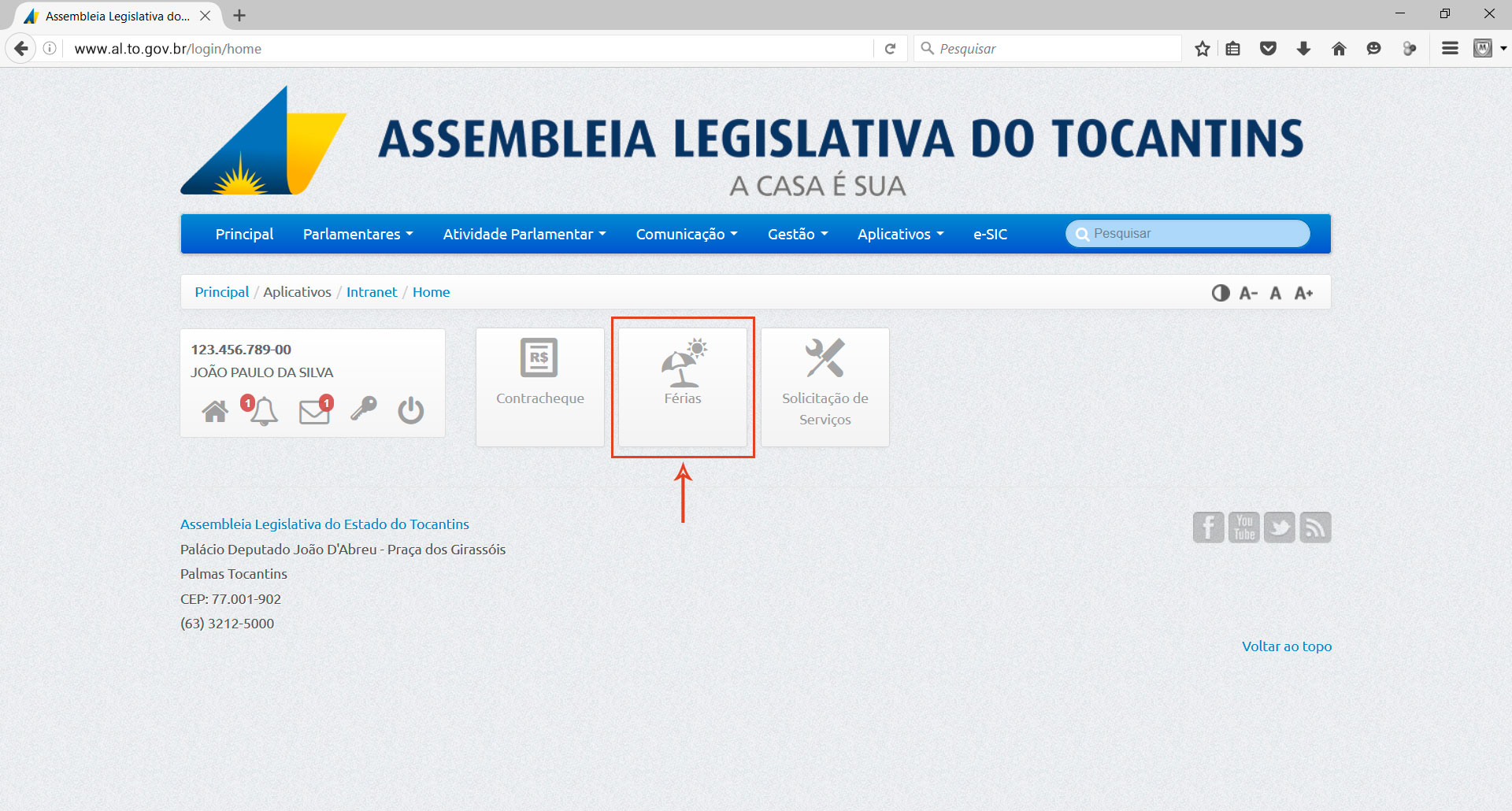Toggle high contrast mode icon

[1221, 293]
